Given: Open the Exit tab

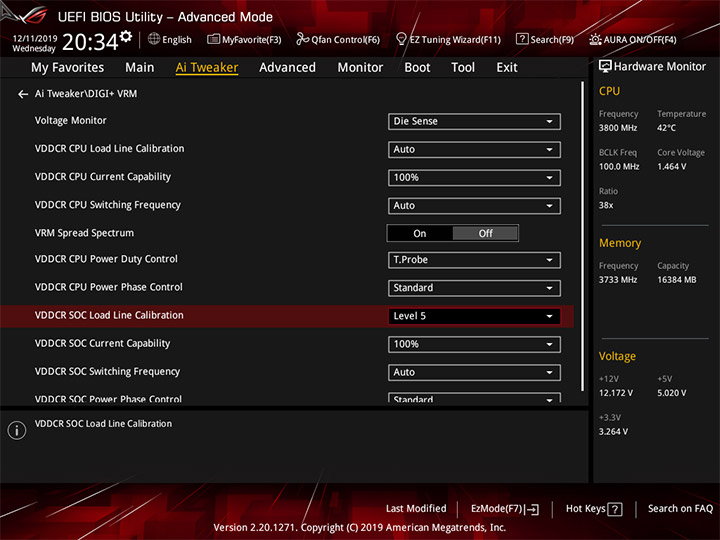Looking at the screenshot, I should click(507, 68).
